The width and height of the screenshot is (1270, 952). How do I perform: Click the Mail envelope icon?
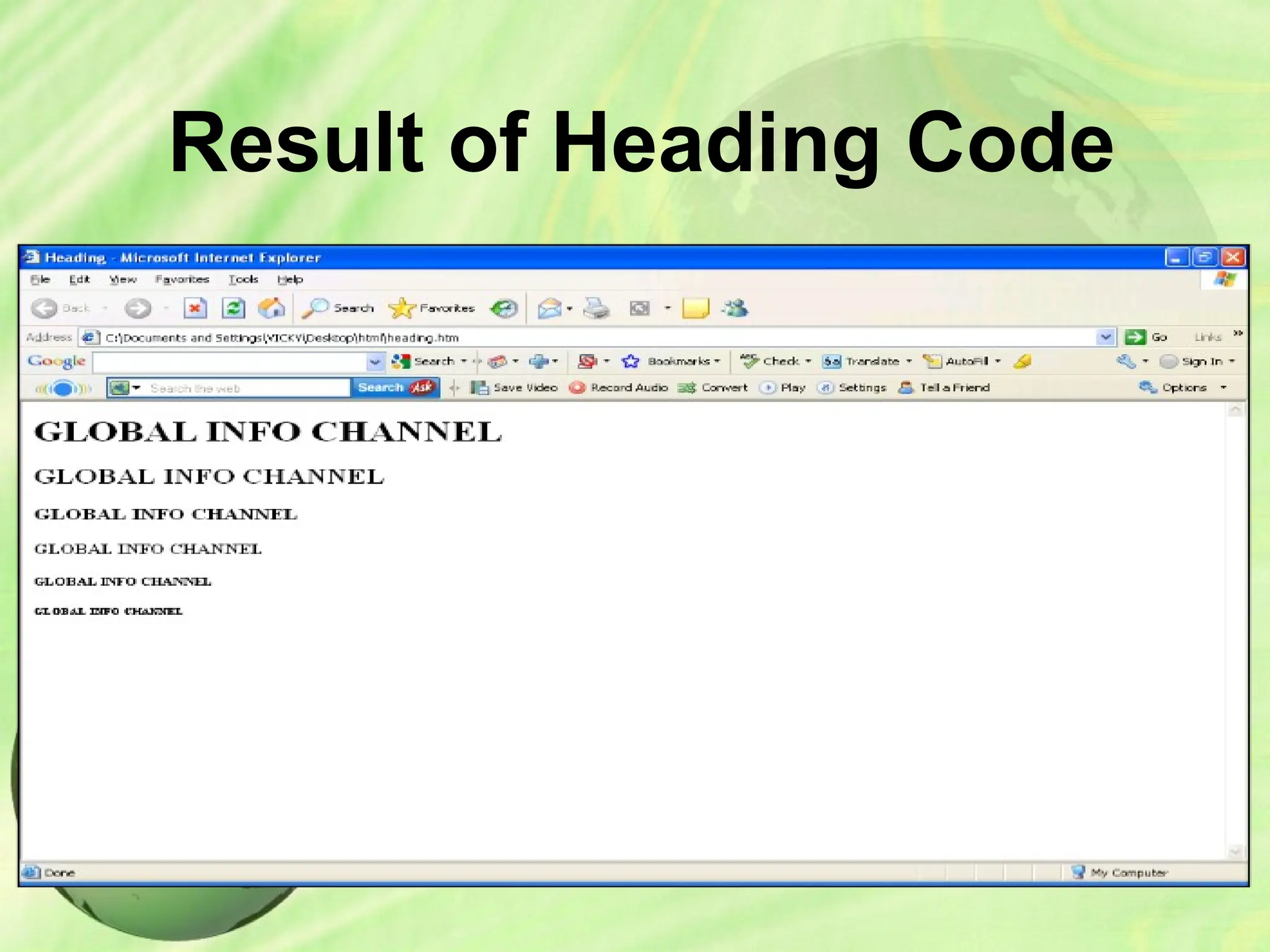[549, 308]
